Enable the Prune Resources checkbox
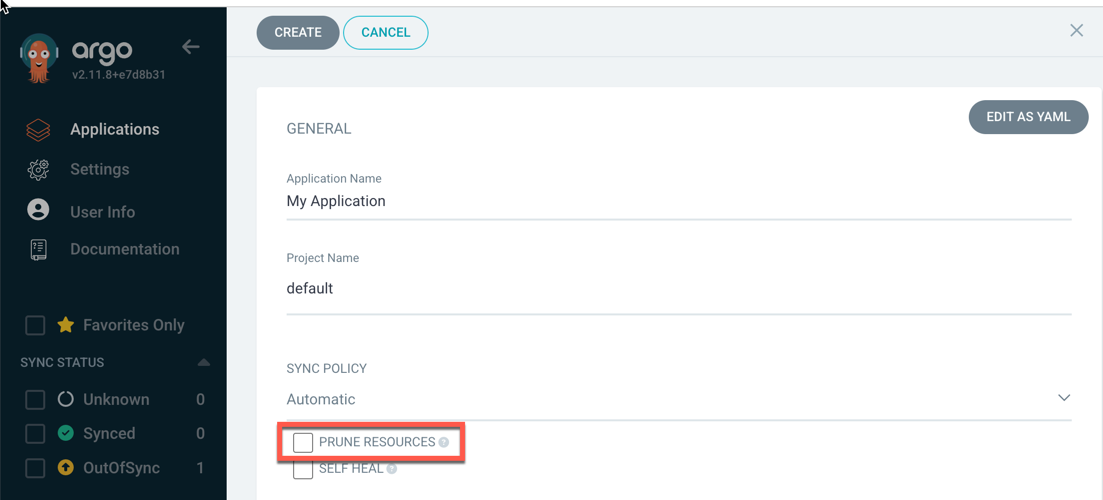This screenshot has width=1103, height=500. [303, 442]
